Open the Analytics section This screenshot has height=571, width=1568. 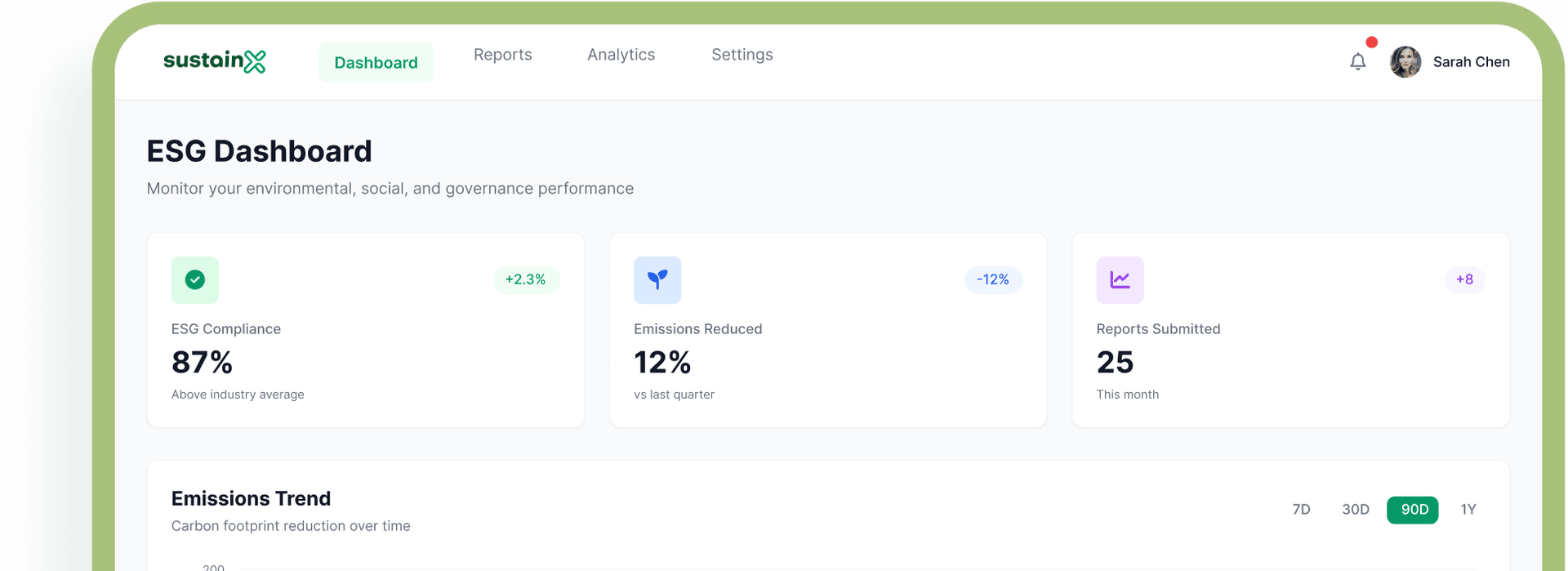tap(621, 54)
